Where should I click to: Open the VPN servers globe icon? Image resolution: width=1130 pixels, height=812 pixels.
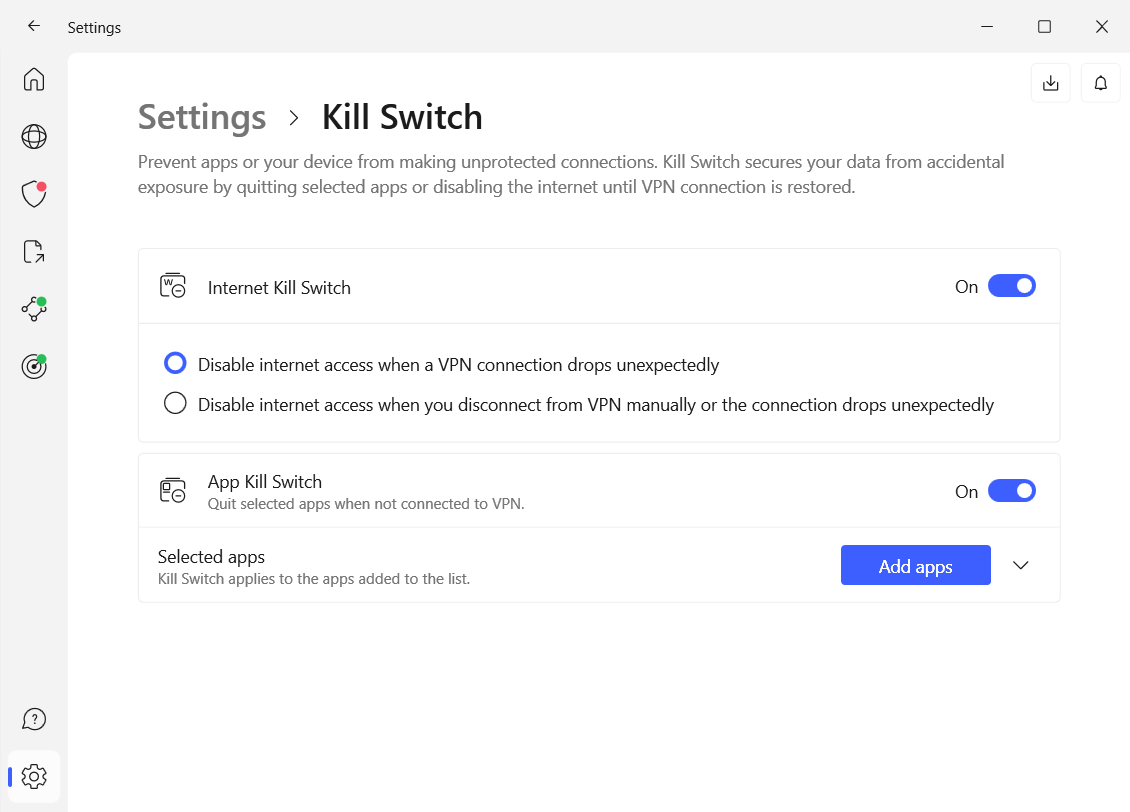click(33, 136)
